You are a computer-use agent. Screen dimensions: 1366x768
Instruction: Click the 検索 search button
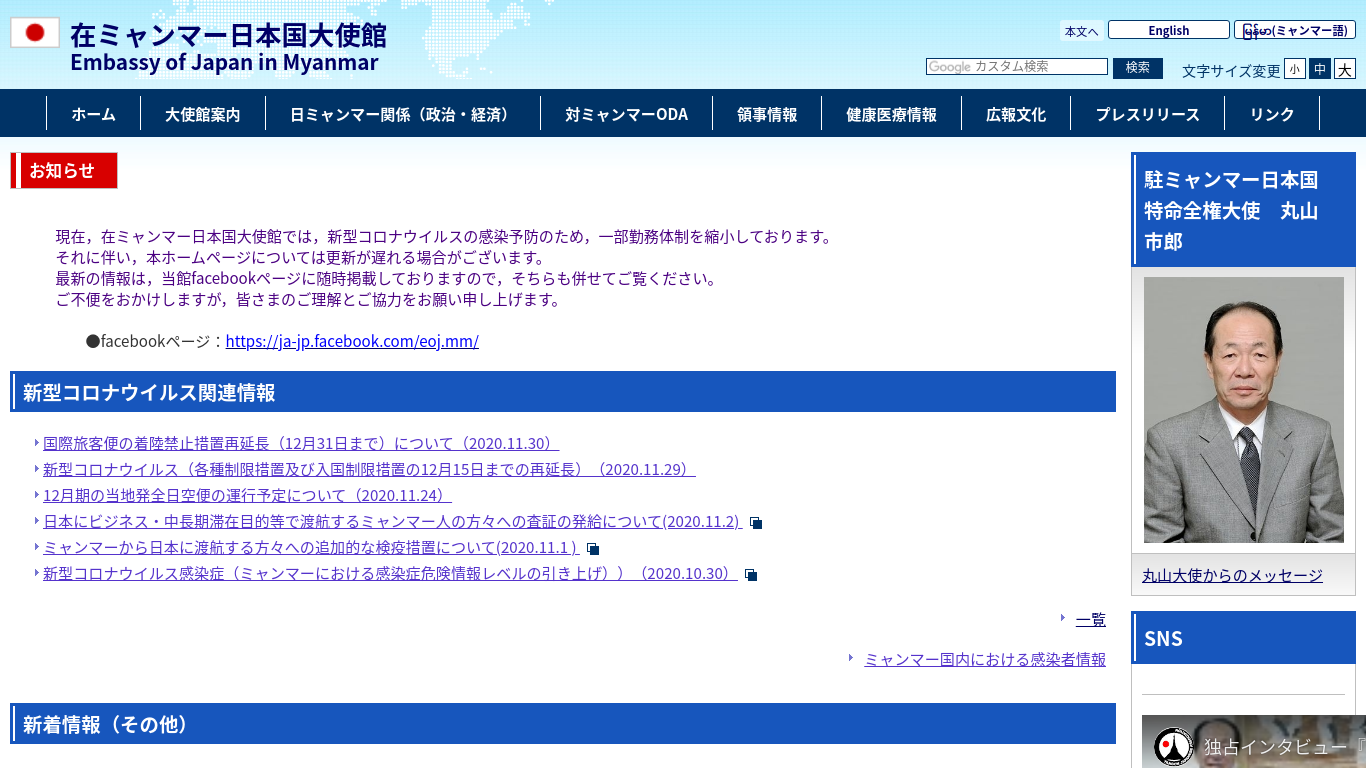click(x=1138, y=68)
